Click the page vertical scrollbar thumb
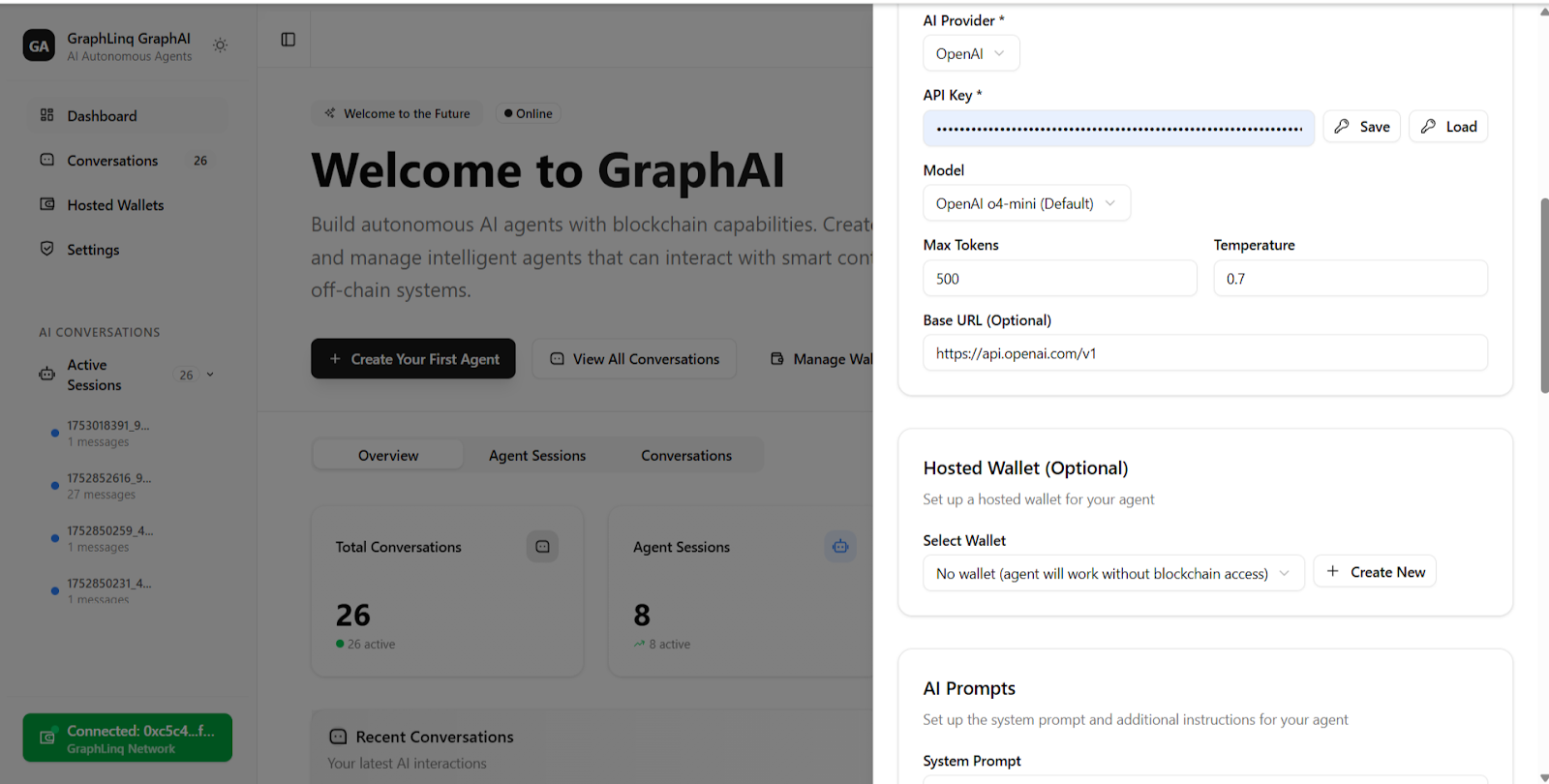The height and width of the screenshot is (784, 1549). (x=1544, y=295)
